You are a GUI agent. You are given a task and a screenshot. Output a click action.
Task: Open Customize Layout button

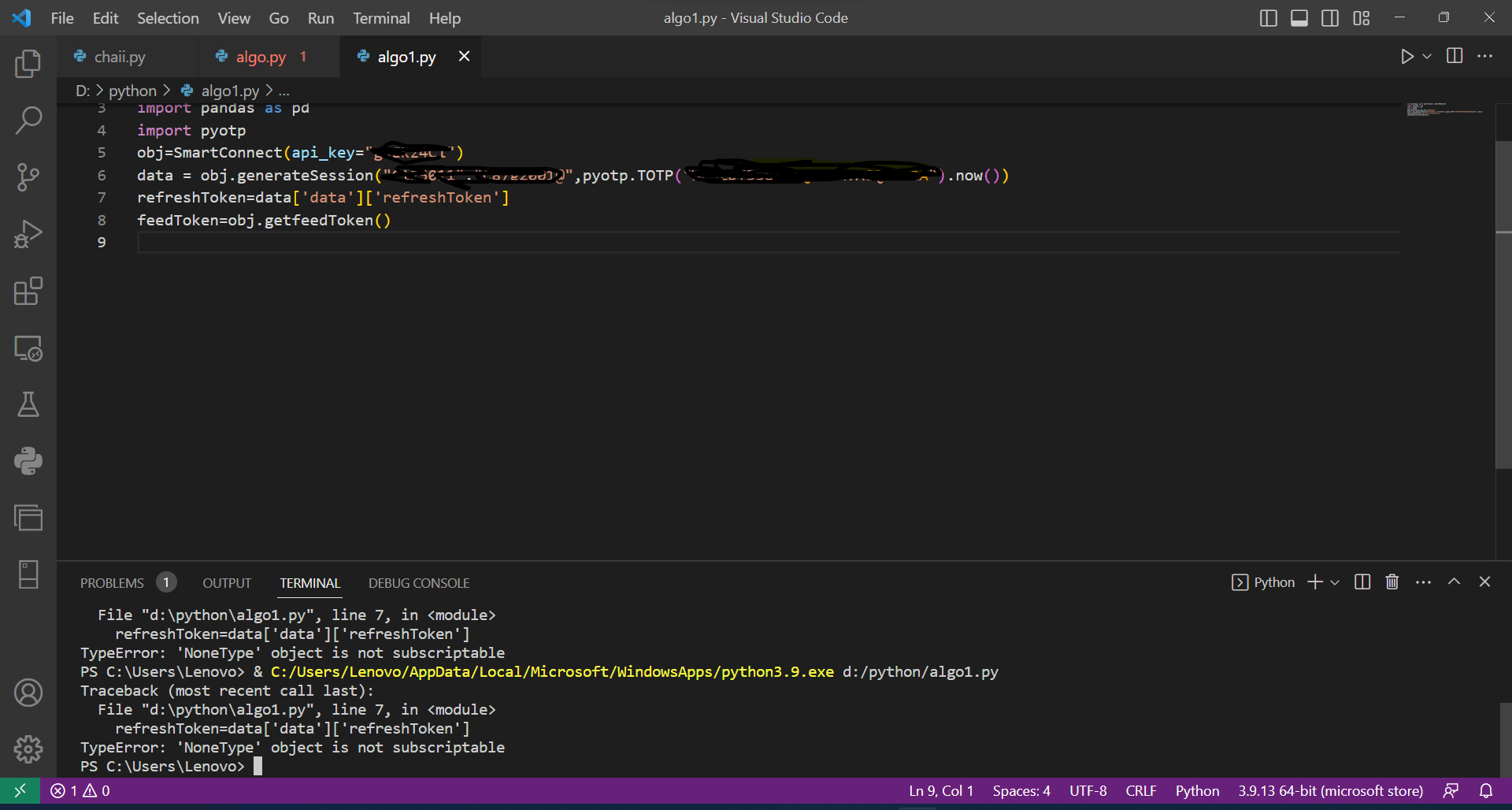(1362, 18)
